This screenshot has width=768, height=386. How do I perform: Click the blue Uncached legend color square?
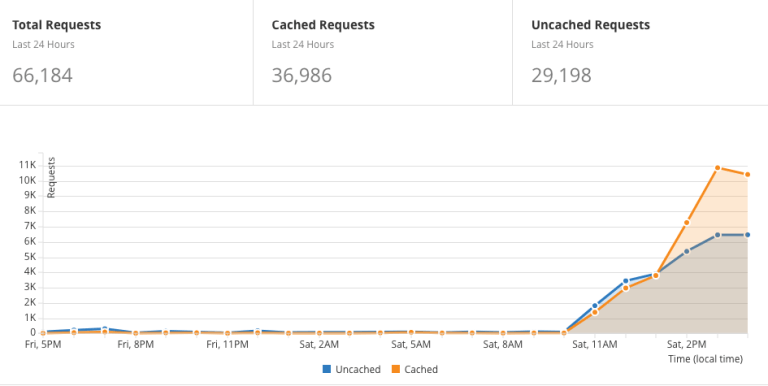[327, 369]
